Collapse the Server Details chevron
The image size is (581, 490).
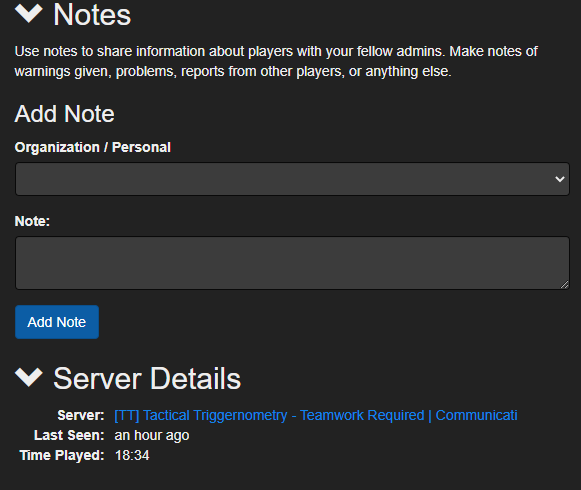29,377
